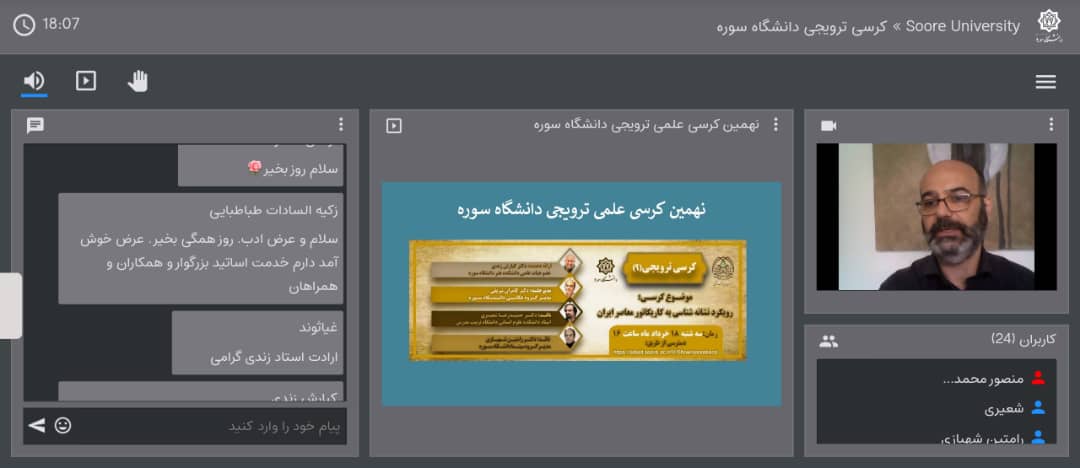Click the clock icon beside 18:07

[24, 26]
